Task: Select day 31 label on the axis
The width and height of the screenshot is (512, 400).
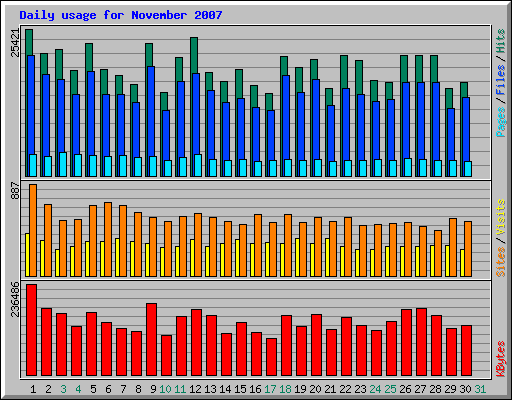Action: tap(480, 389)
